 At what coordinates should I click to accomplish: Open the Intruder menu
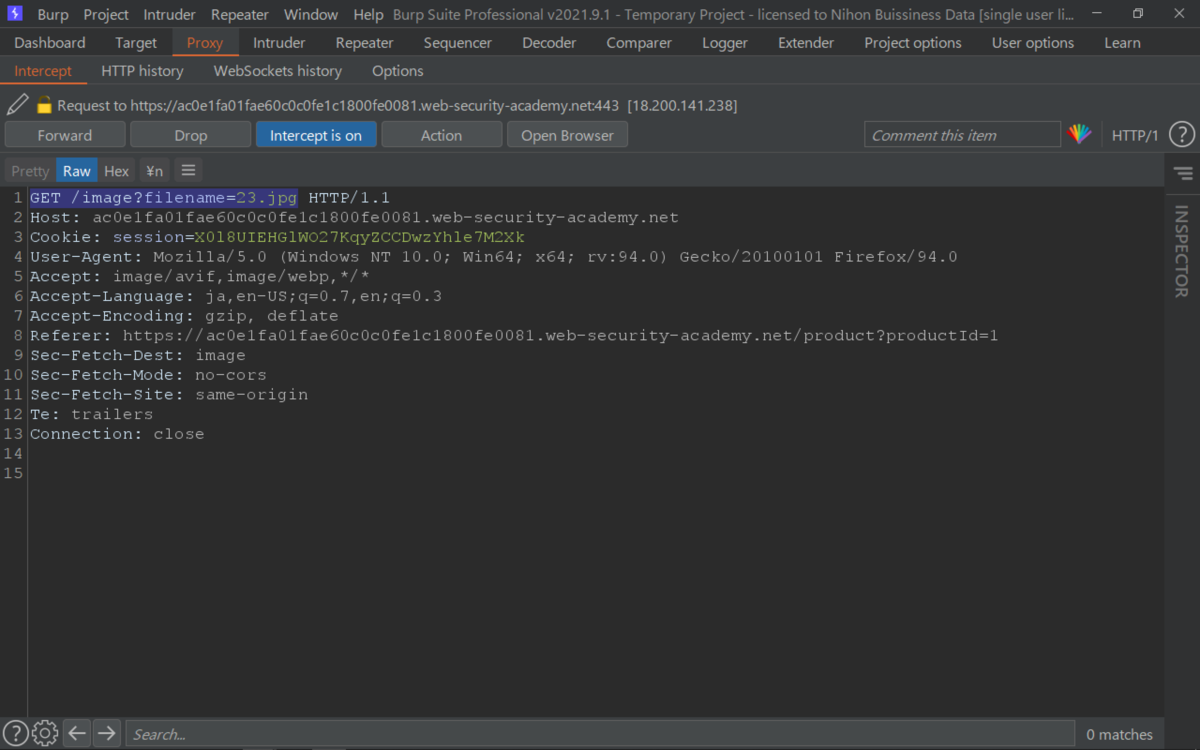[x=170, y=15]
